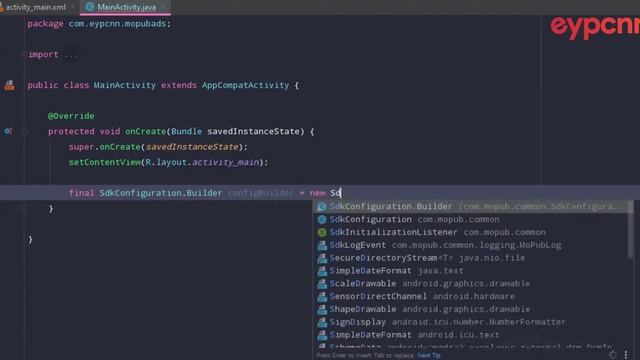
Task: Click the SecureDirectoryStream class icon
Action: pyautogui.click(x=322, y=258)
